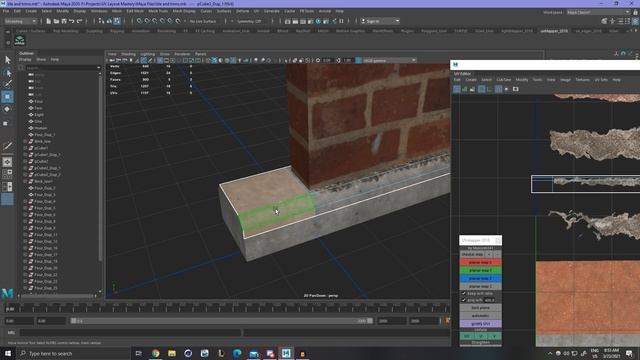Create a new scene from status line
640x360 pixels.
coord(48,21)
